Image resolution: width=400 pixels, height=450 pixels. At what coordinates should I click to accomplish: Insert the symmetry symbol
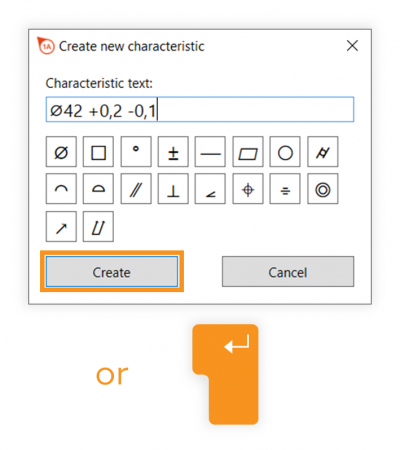tap(285, 189)
